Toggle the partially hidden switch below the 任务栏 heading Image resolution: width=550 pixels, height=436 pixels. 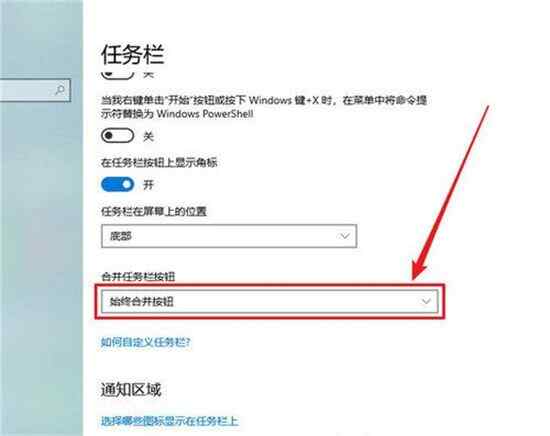coord(118,74)
